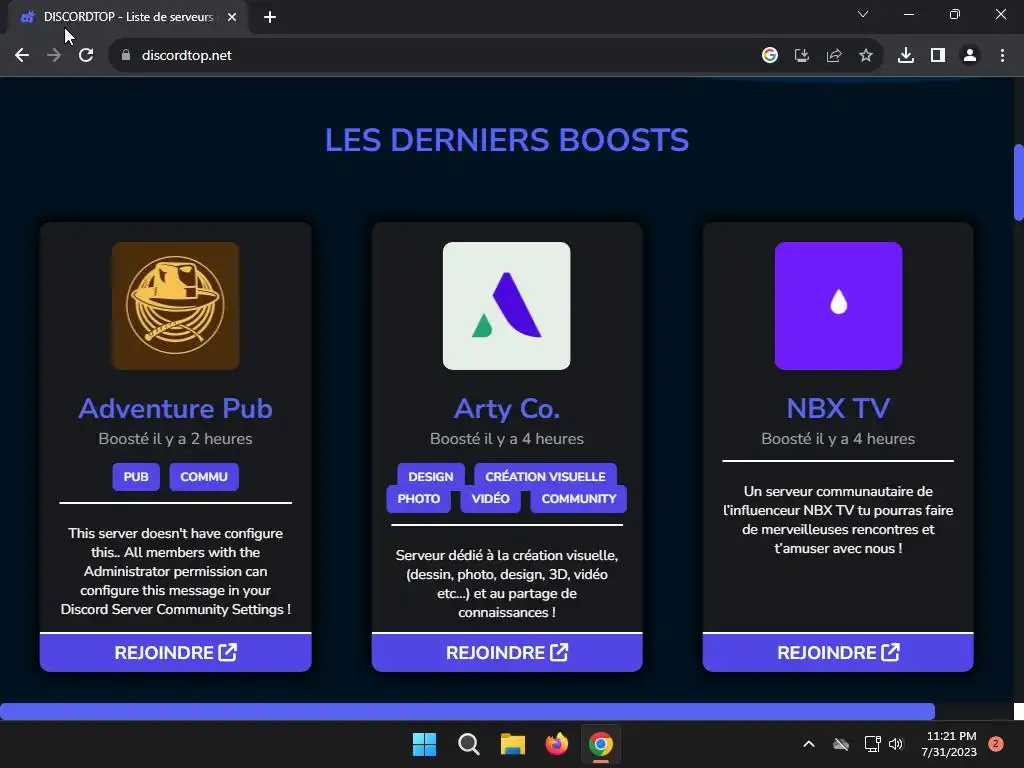The width and height of the screenshot is (1024, 768).
Task: Click the browser forward arrow
Action: point(54,56)
